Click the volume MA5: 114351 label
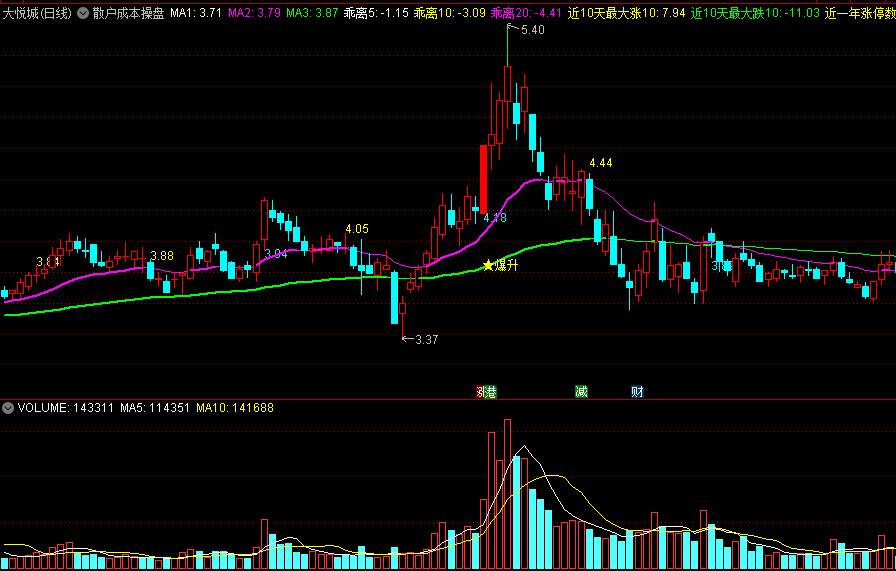This screenshot has height=571, width=896. (155, 408)
